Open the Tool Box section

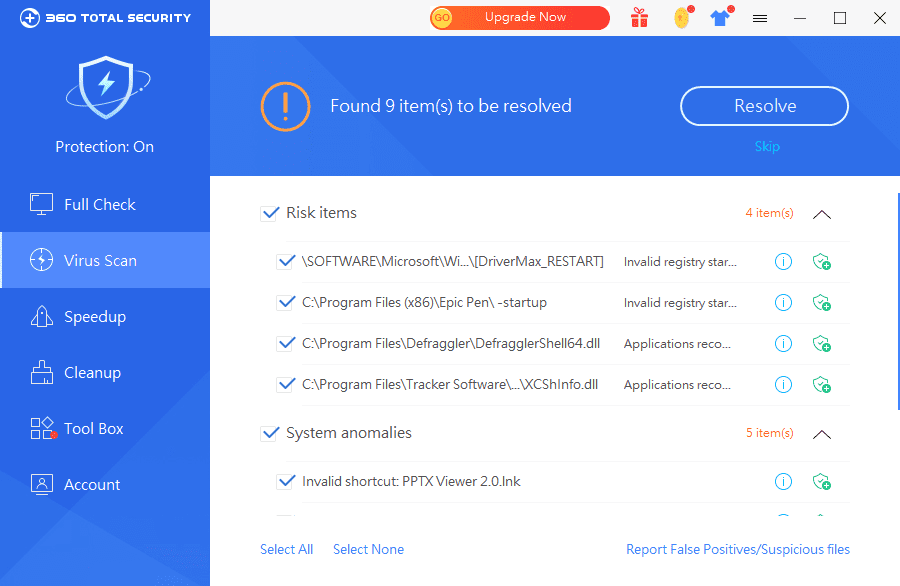tap(94, 429)
